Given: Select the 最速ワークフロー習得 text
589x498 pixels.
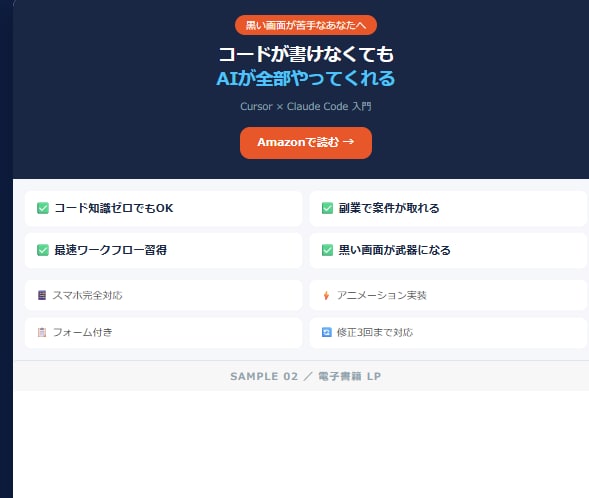Looking at the screenshot, I should (x=111, y=250).
